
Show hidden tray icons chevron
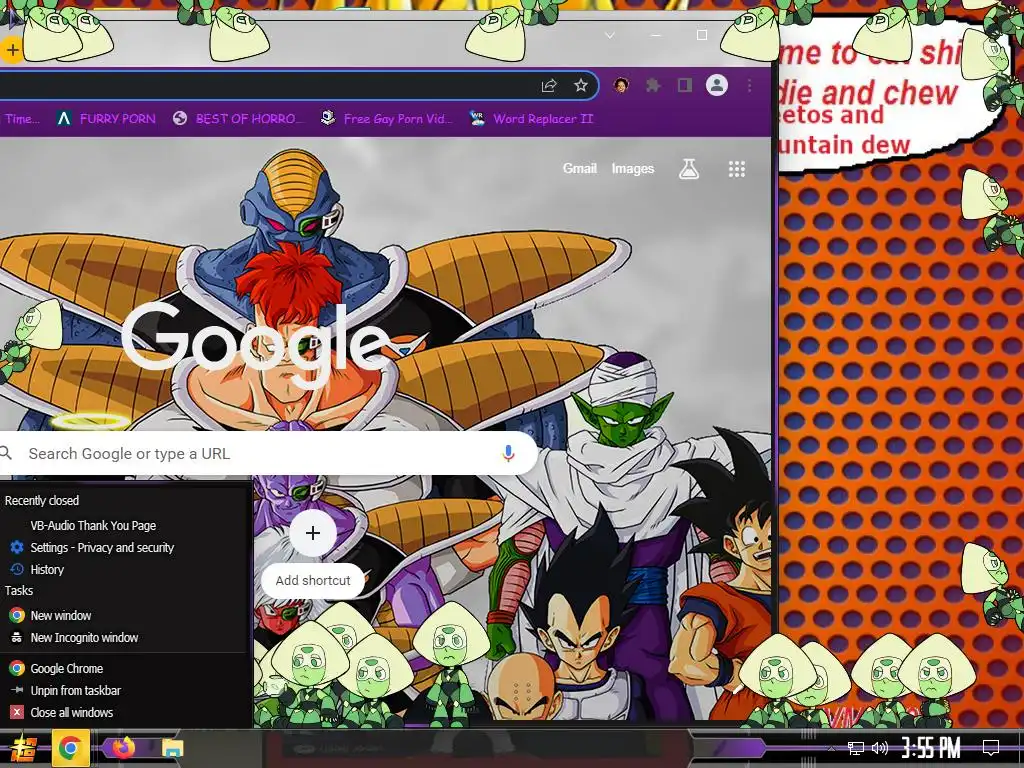point(830,748)
